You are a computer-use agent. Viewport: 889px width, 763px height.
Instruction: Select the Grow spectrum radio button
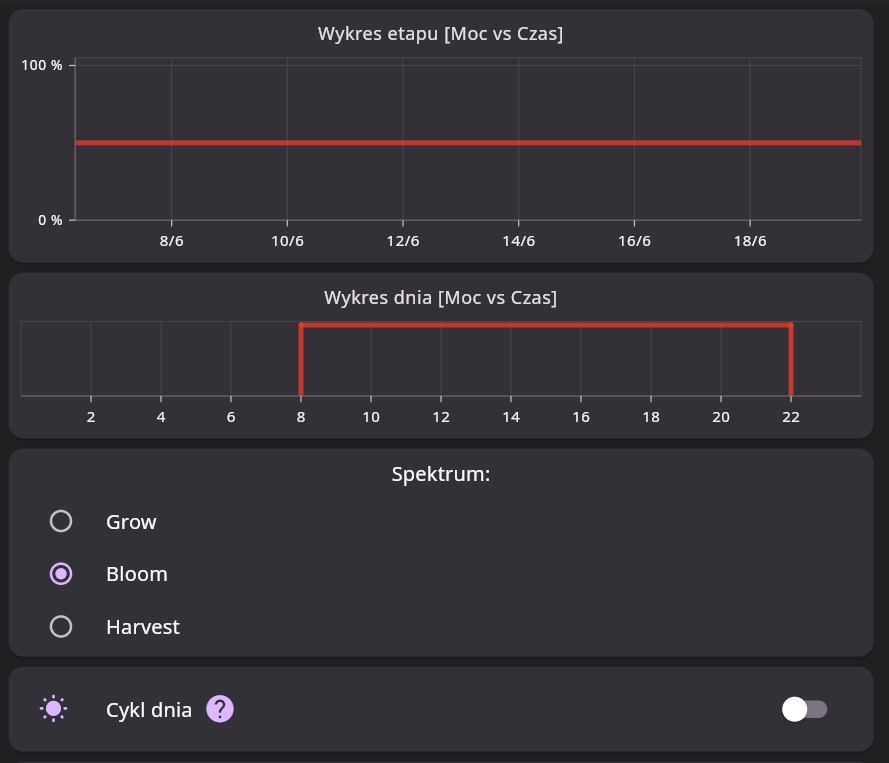click(x=61, y=522)
